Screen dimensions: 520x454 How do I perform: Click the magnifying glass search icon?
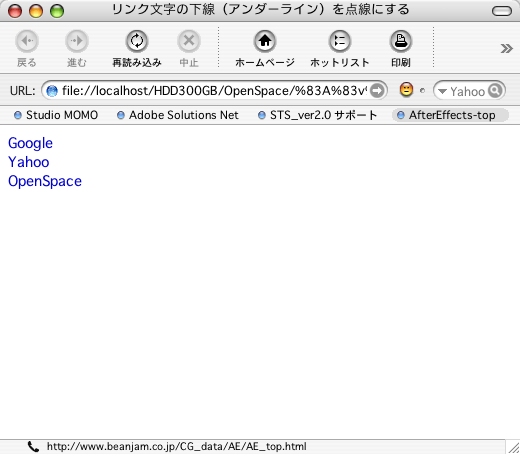(495, 90)
